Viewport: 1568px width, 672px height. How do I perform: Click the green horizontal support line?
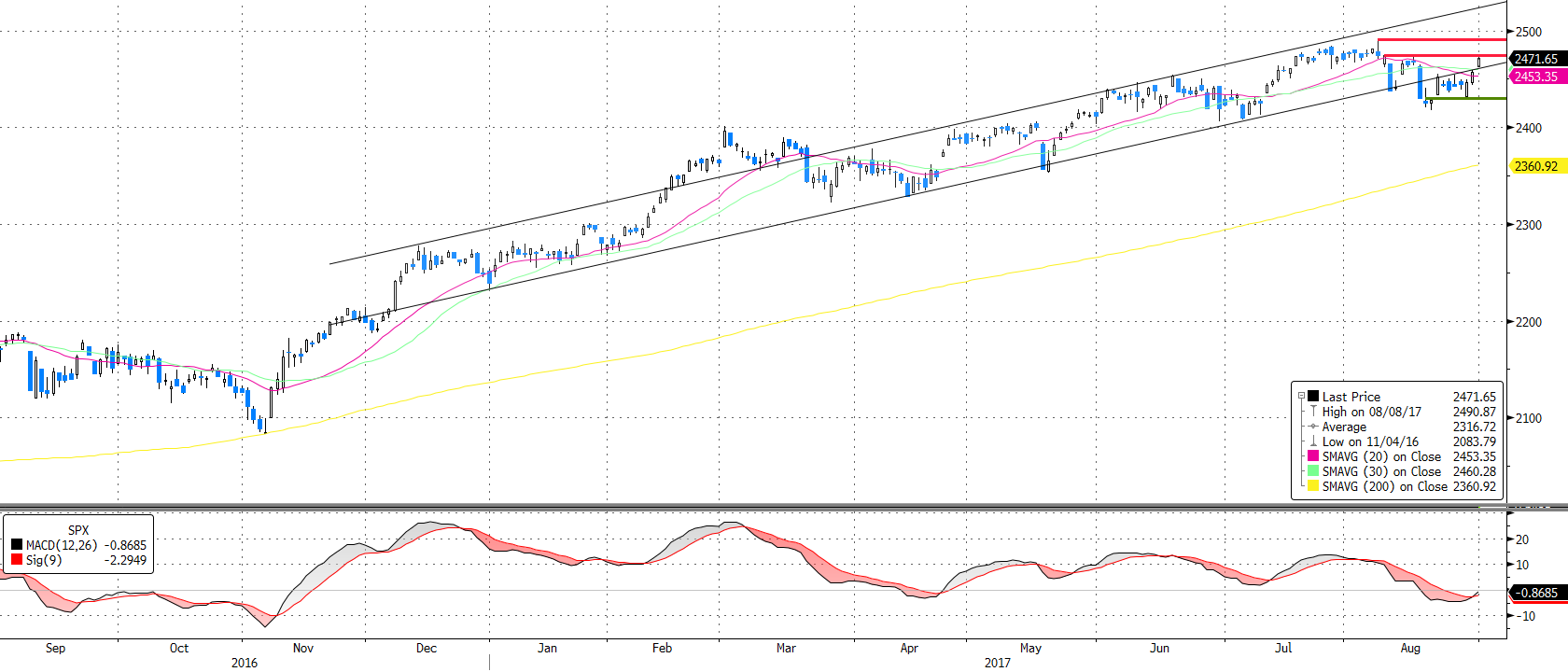[1466, 98]
